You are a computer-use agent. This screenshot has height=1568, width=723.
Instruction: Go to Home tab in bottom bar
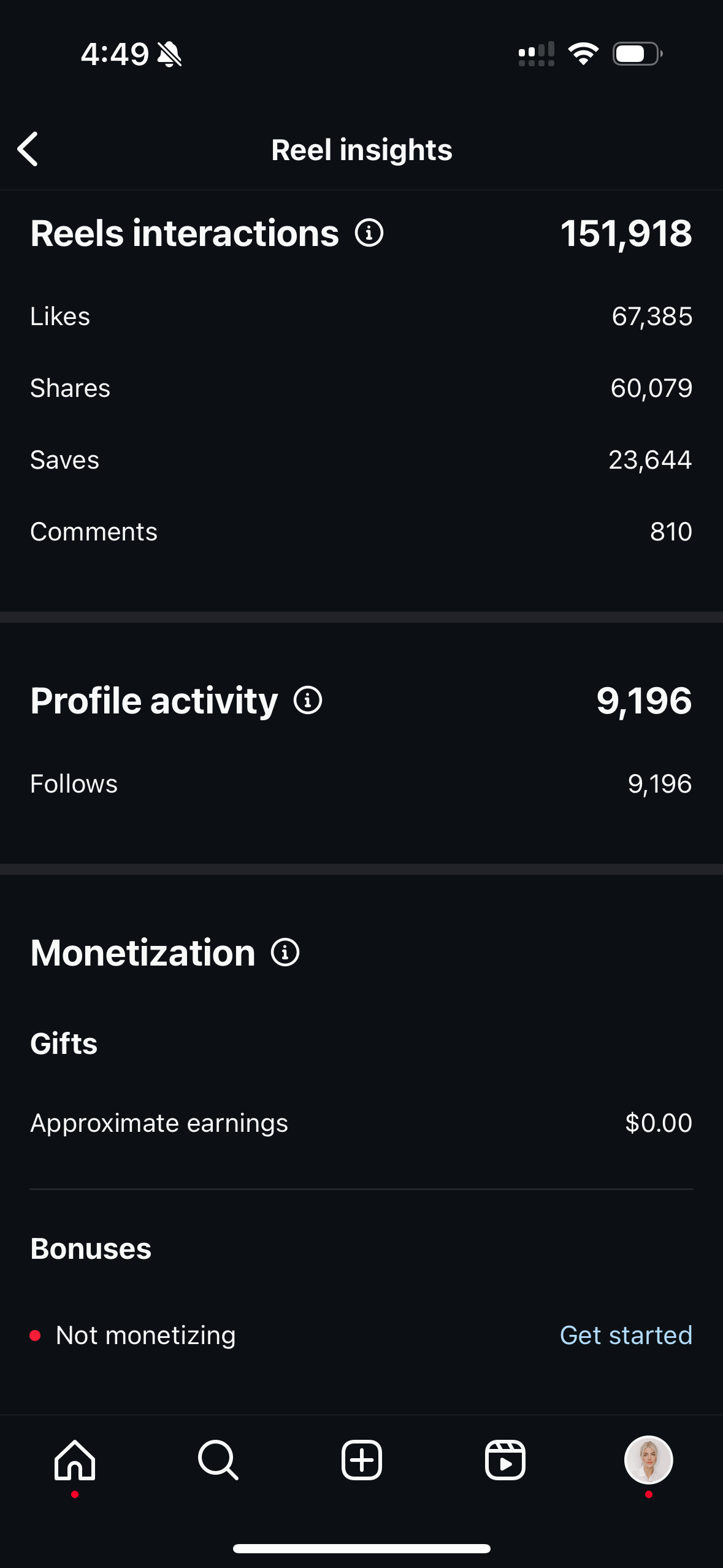75,1460
